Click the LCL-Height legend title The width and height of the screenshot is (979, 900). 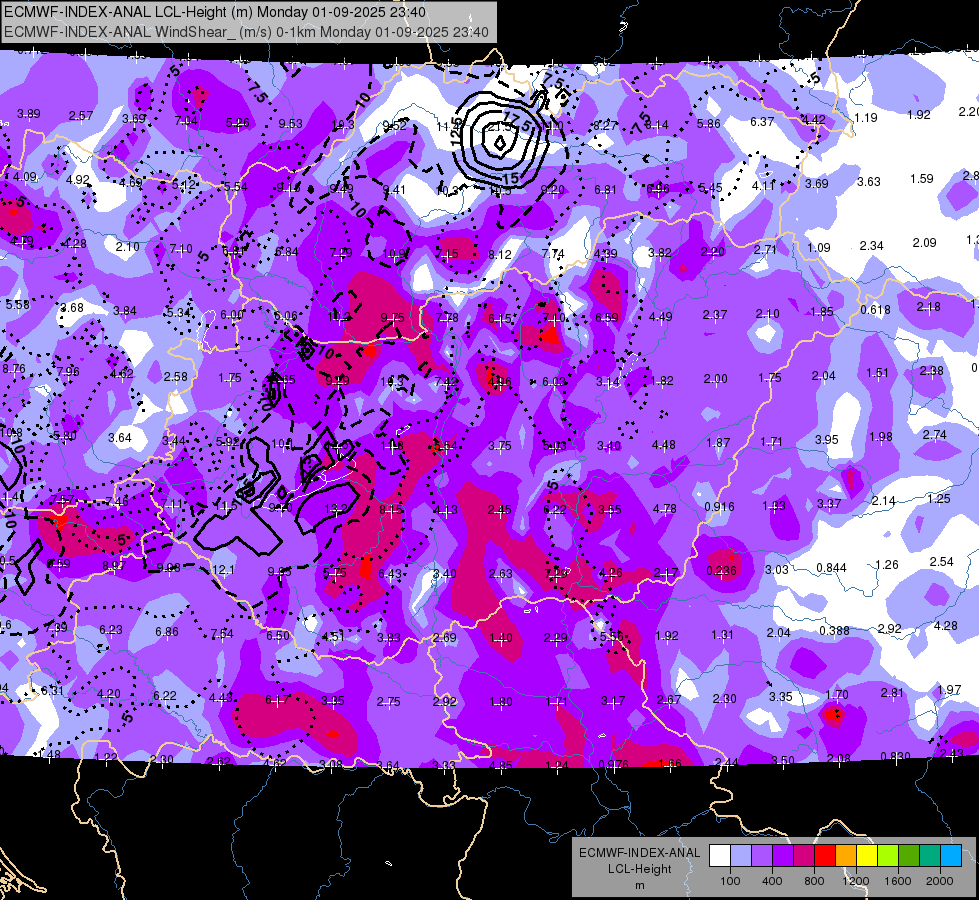[x=639, y=869]
